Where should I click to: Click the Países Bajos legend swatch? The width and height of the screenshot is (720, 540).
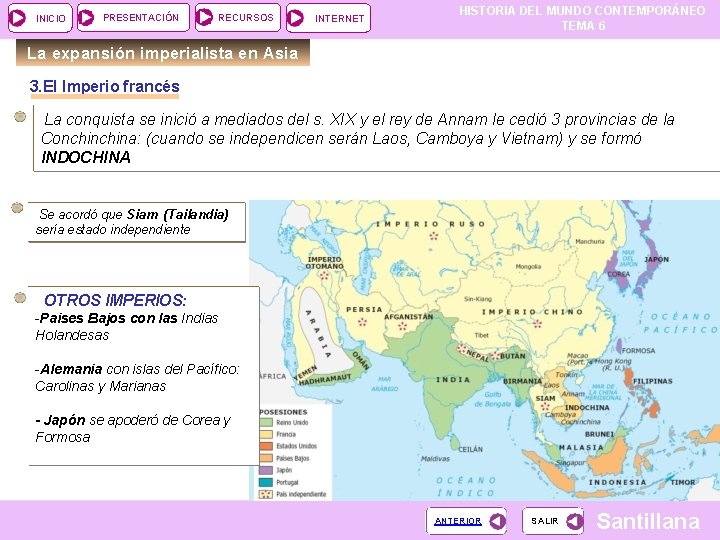tap(266, 458)
